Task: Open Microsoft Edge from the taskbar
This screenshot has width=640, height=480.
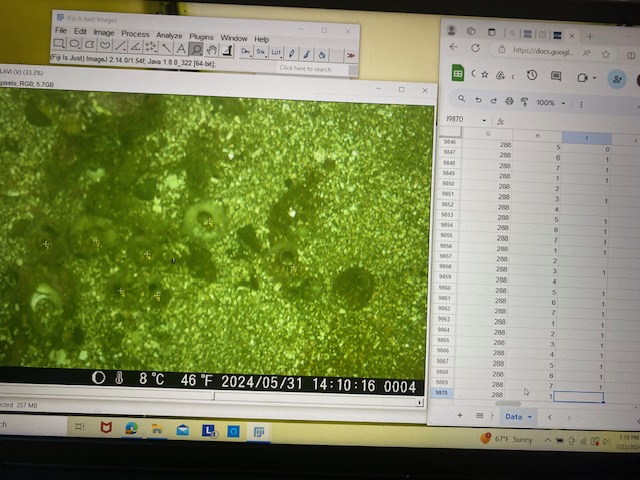Action: [x=131, y=428]
